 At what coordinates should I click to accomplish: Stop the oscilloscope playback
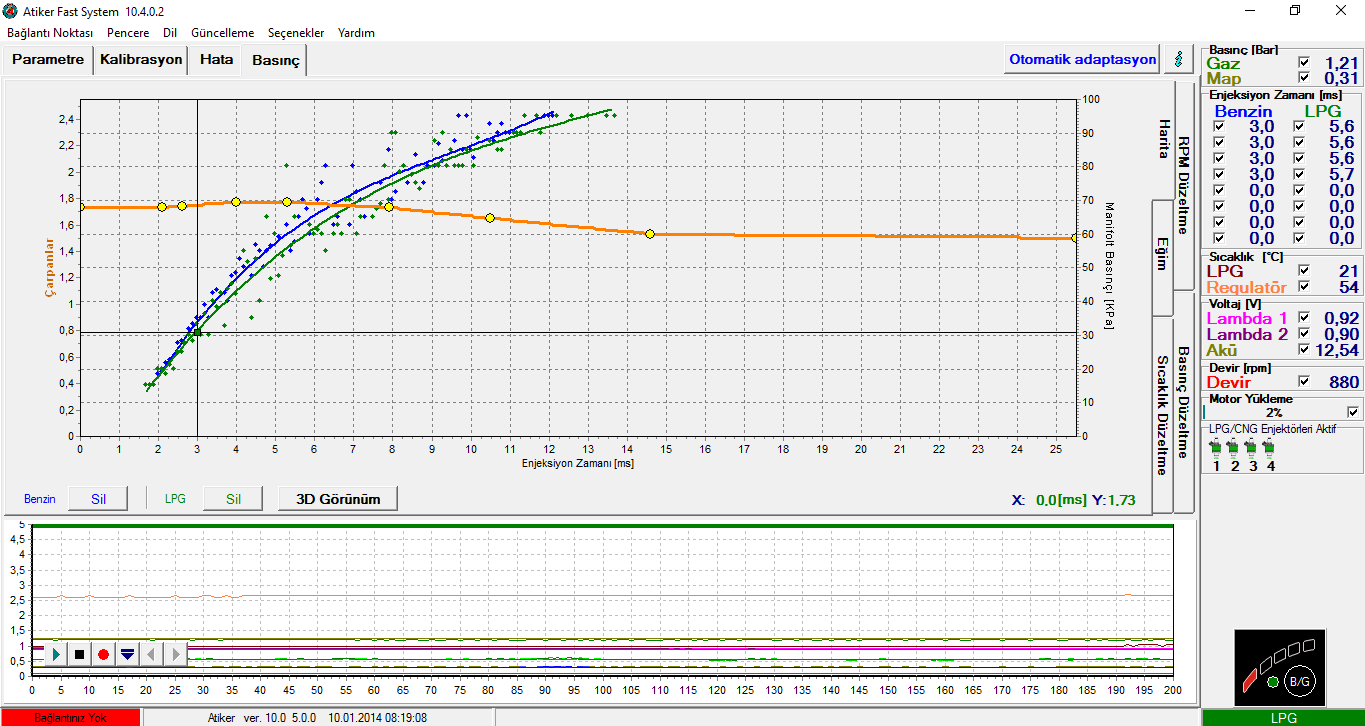pos(80,654)
